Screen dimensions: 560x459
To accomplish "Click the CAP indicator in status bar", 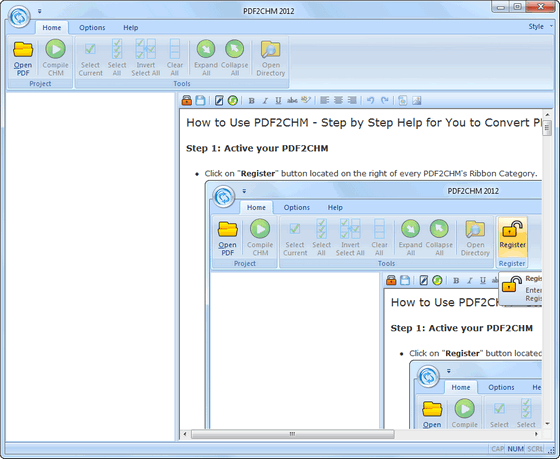I will click(498, 449).
